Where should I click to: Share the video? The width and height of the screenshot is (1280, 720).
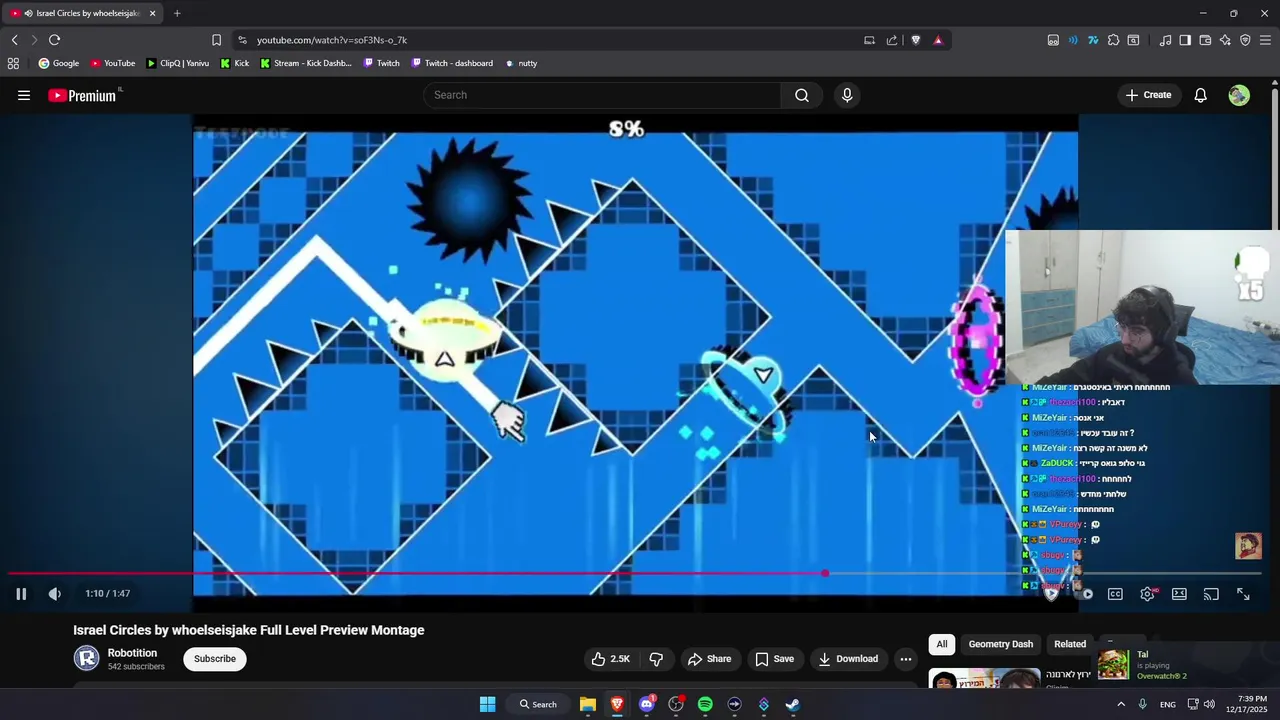[x=709, y=659]
